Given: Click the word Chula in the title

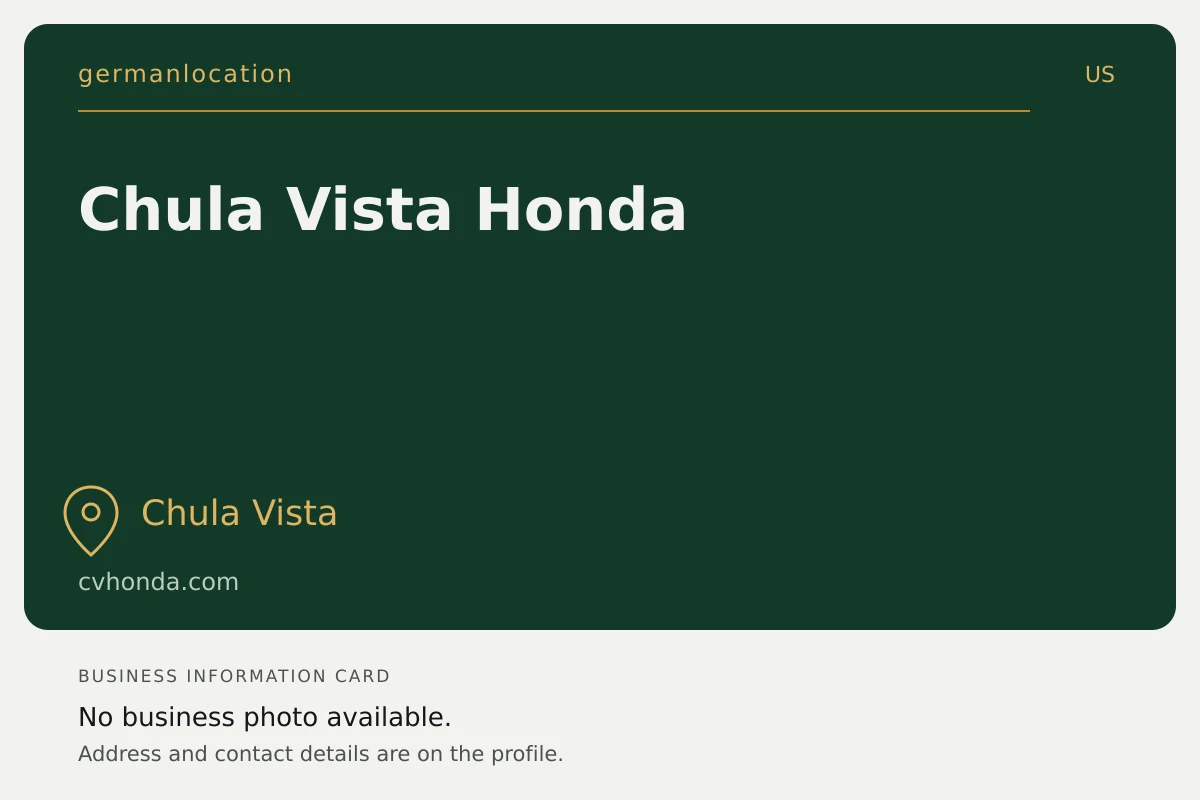Looking at the screenshot, I should (x=171, y=210).
